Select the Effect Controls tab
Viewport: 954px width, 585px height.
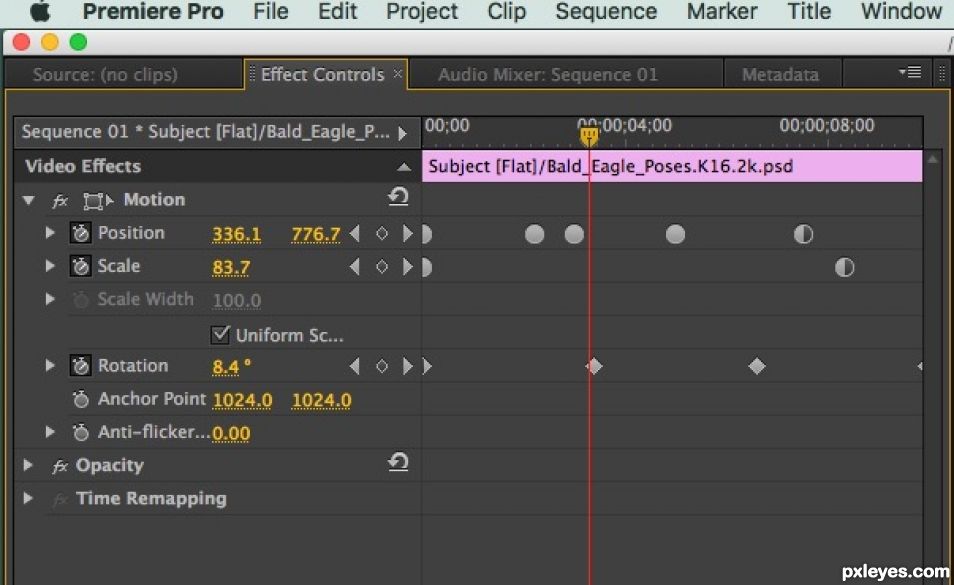click(322, 74)
